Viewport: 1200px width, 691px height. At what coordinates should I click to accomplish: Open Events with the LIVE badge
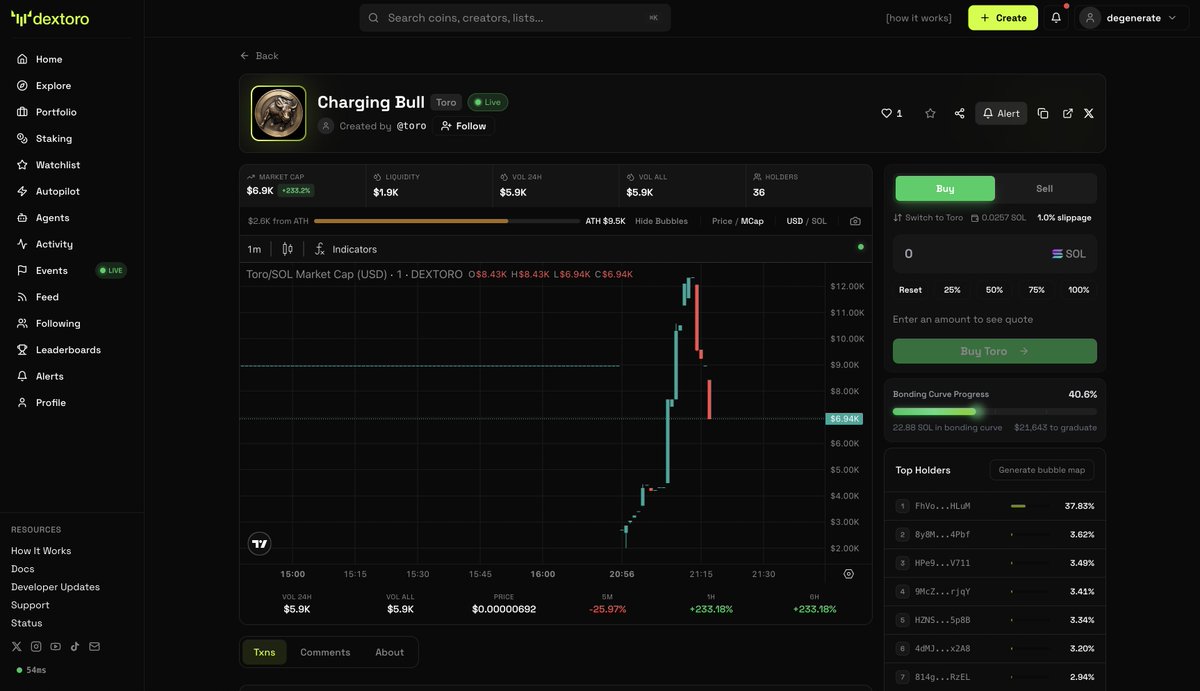coord(71,270)
